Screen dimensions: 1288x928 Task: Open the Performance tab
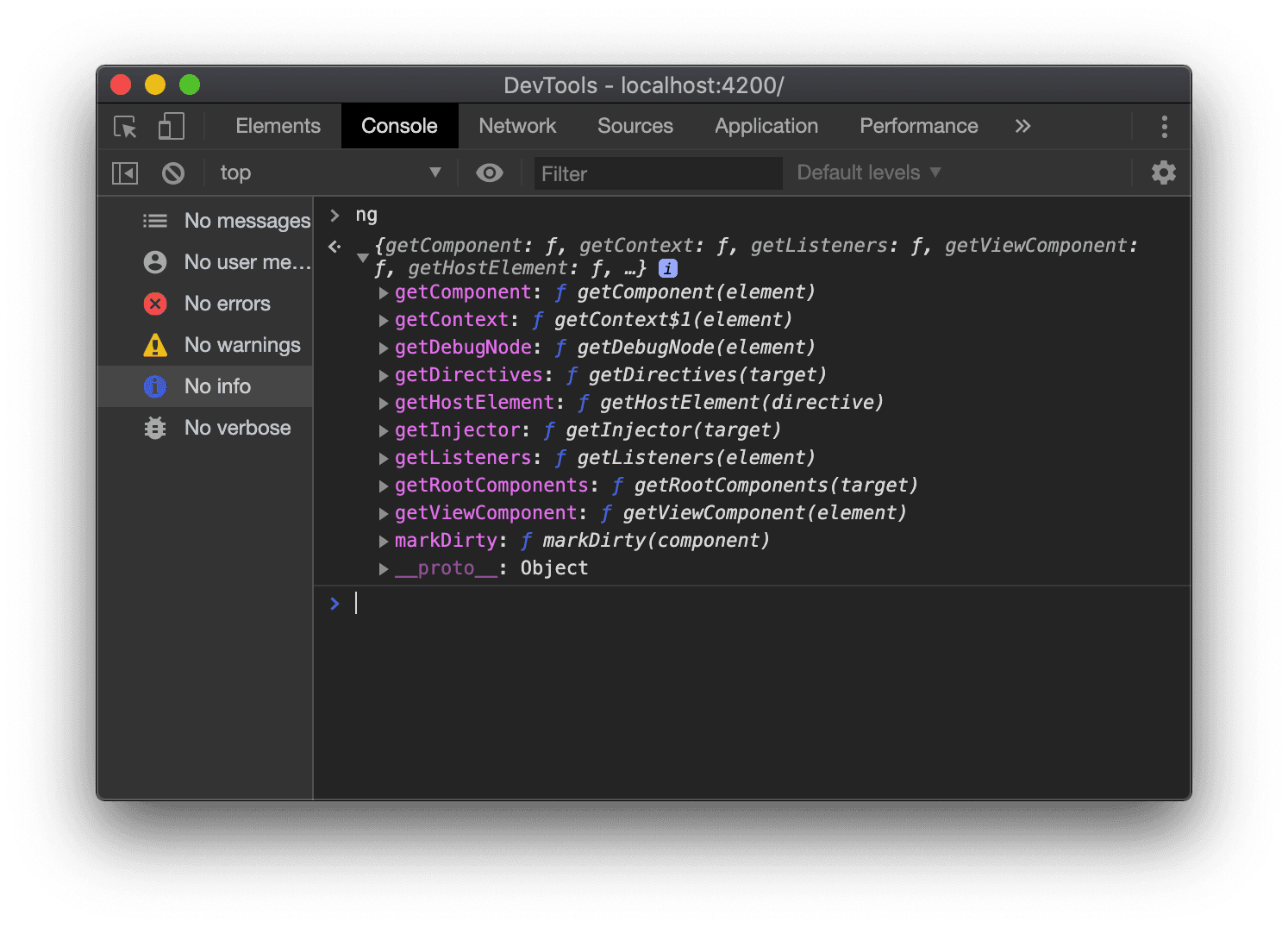[x=919, y=126]
